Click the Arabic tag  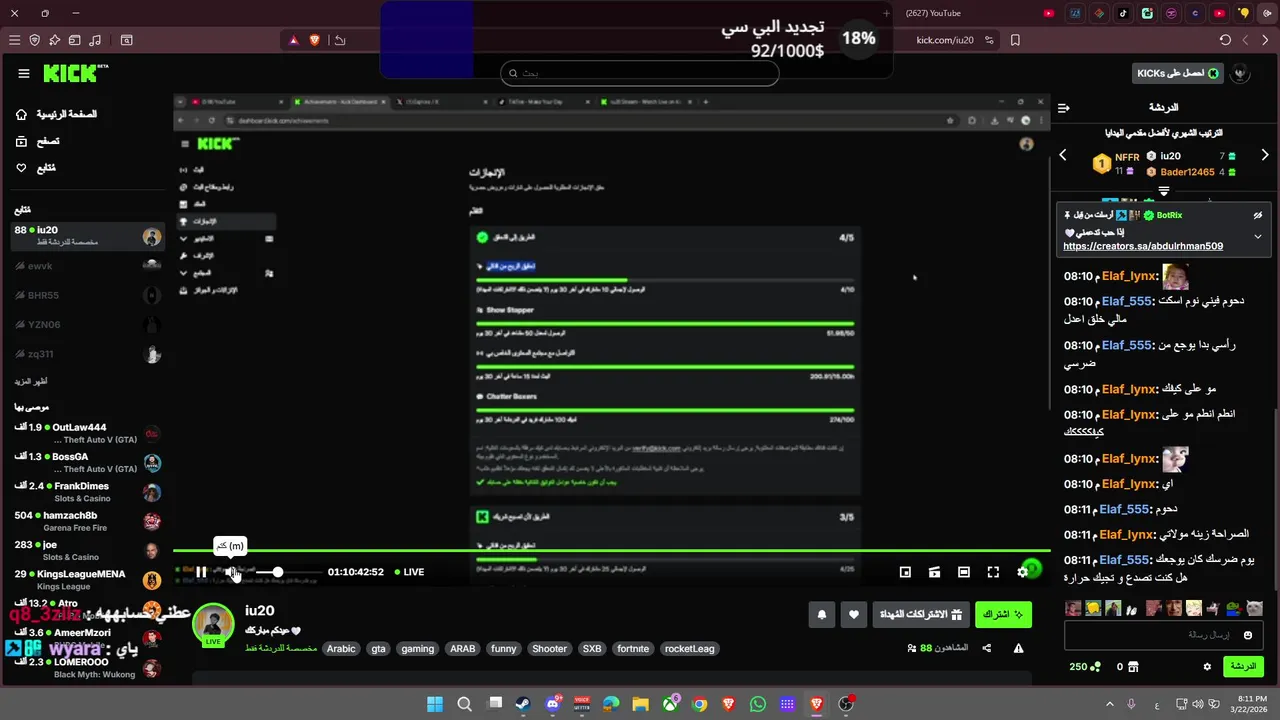click(x=341, y=648)
